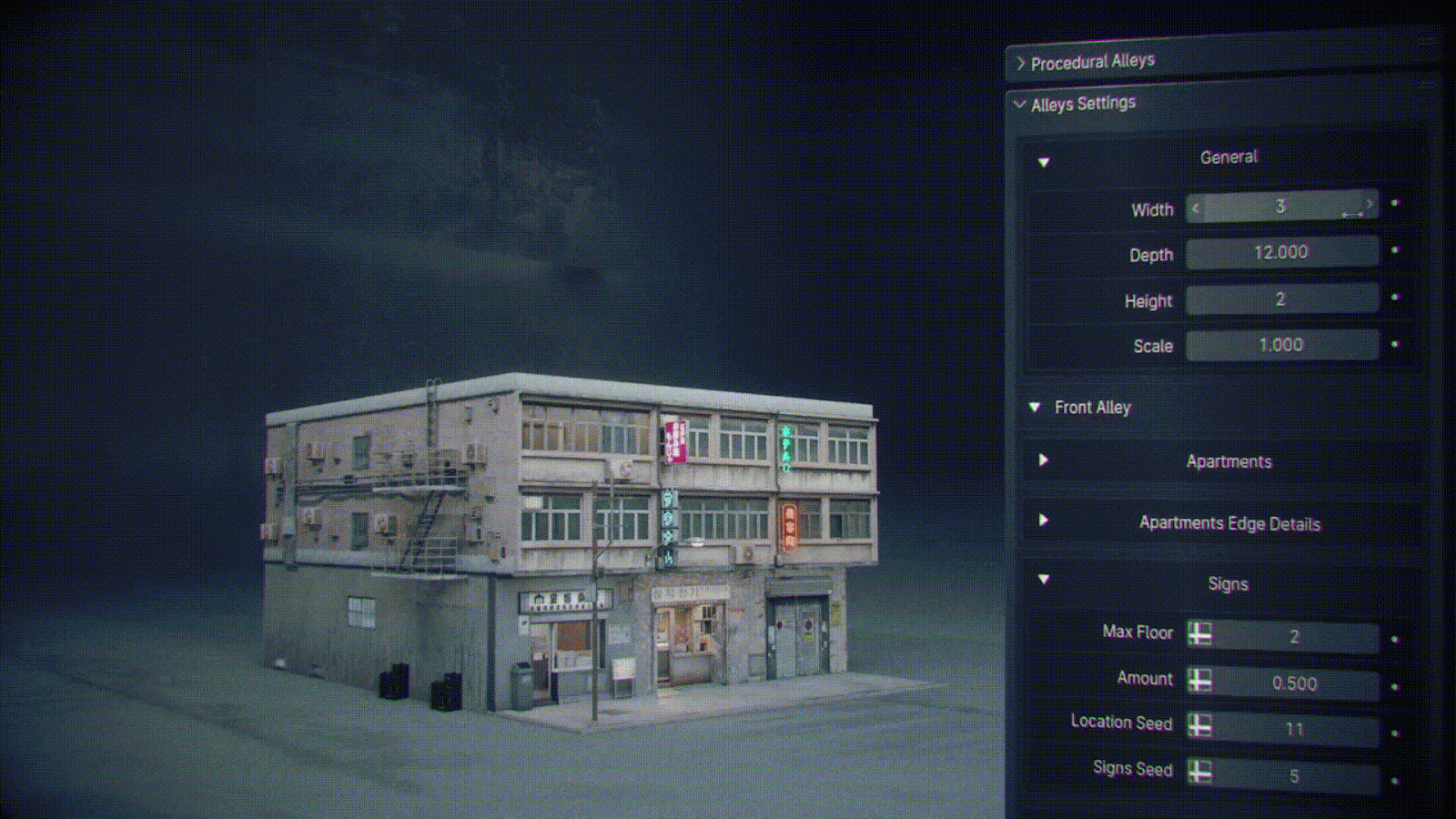Click the animate dot beside Width
The width and height of the screenshot is (1456, 819).
point(1395,203)
